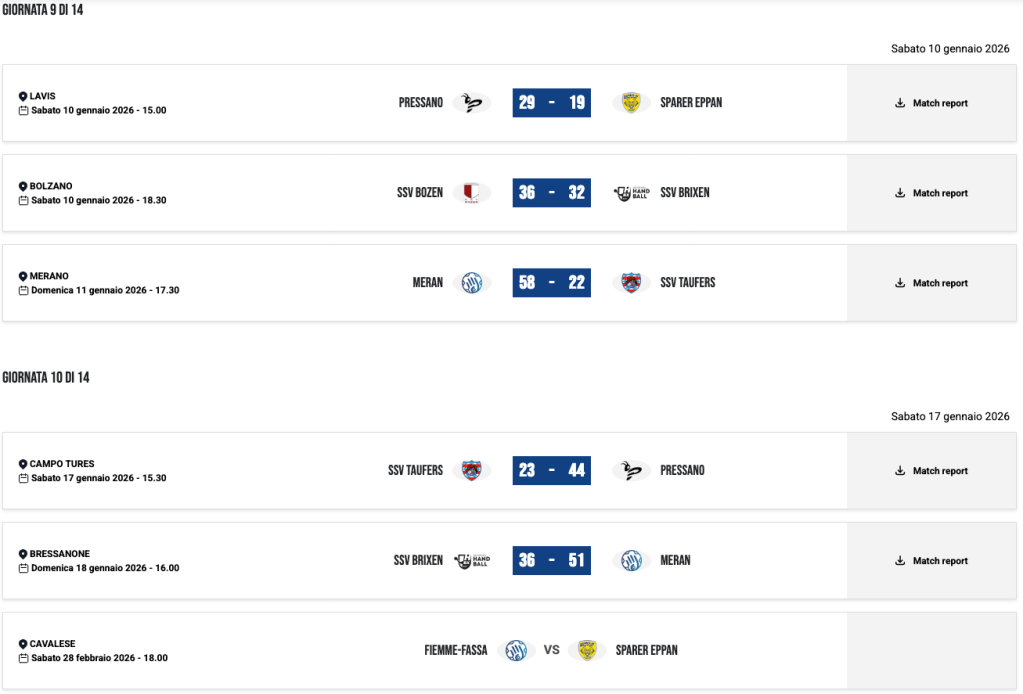Click Sparer Eppan logo in Lavis match

coord(631,103)
